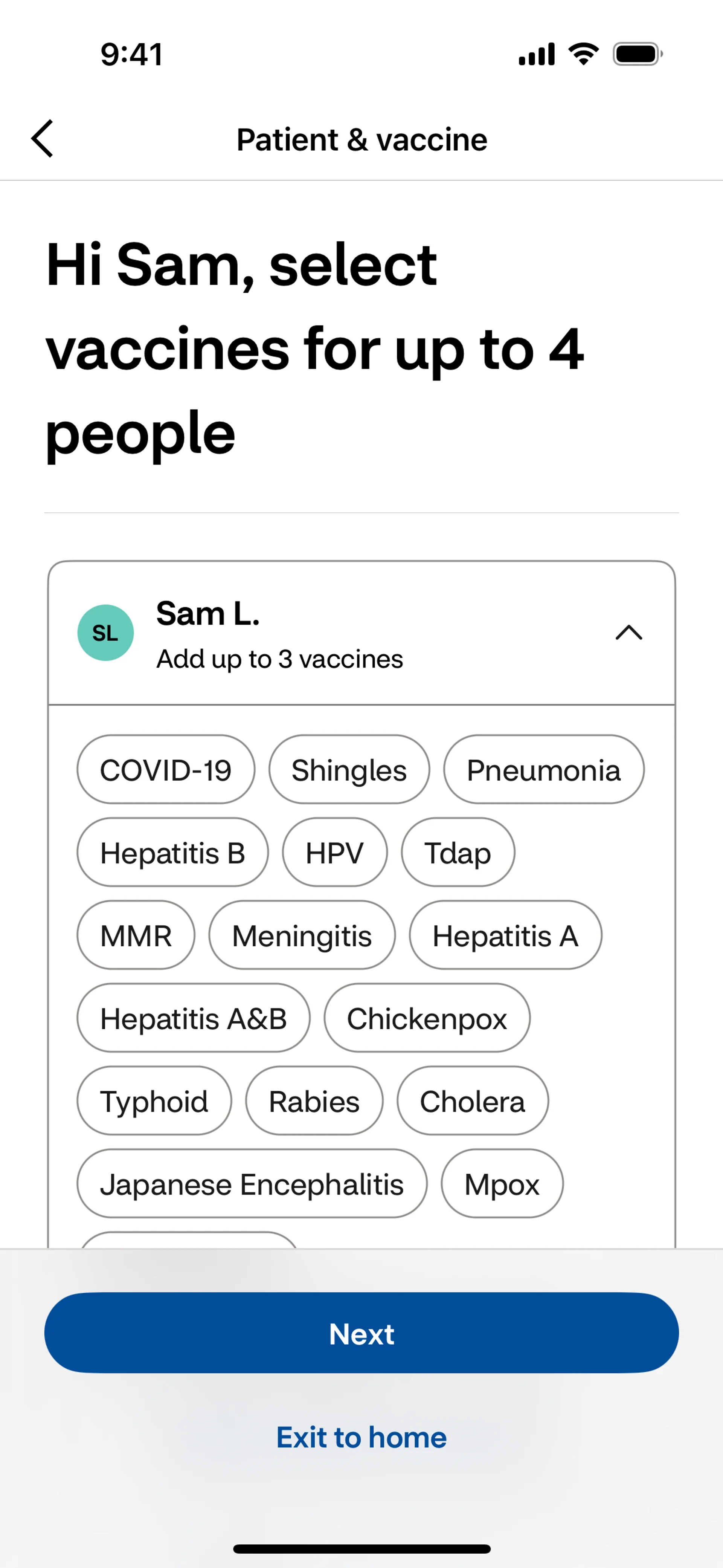The width and height of the screenshot is (723, 1568).
Task: Choose the Rabies vaccine chip
Action: pyautogui.click(x=314, y=1101)
